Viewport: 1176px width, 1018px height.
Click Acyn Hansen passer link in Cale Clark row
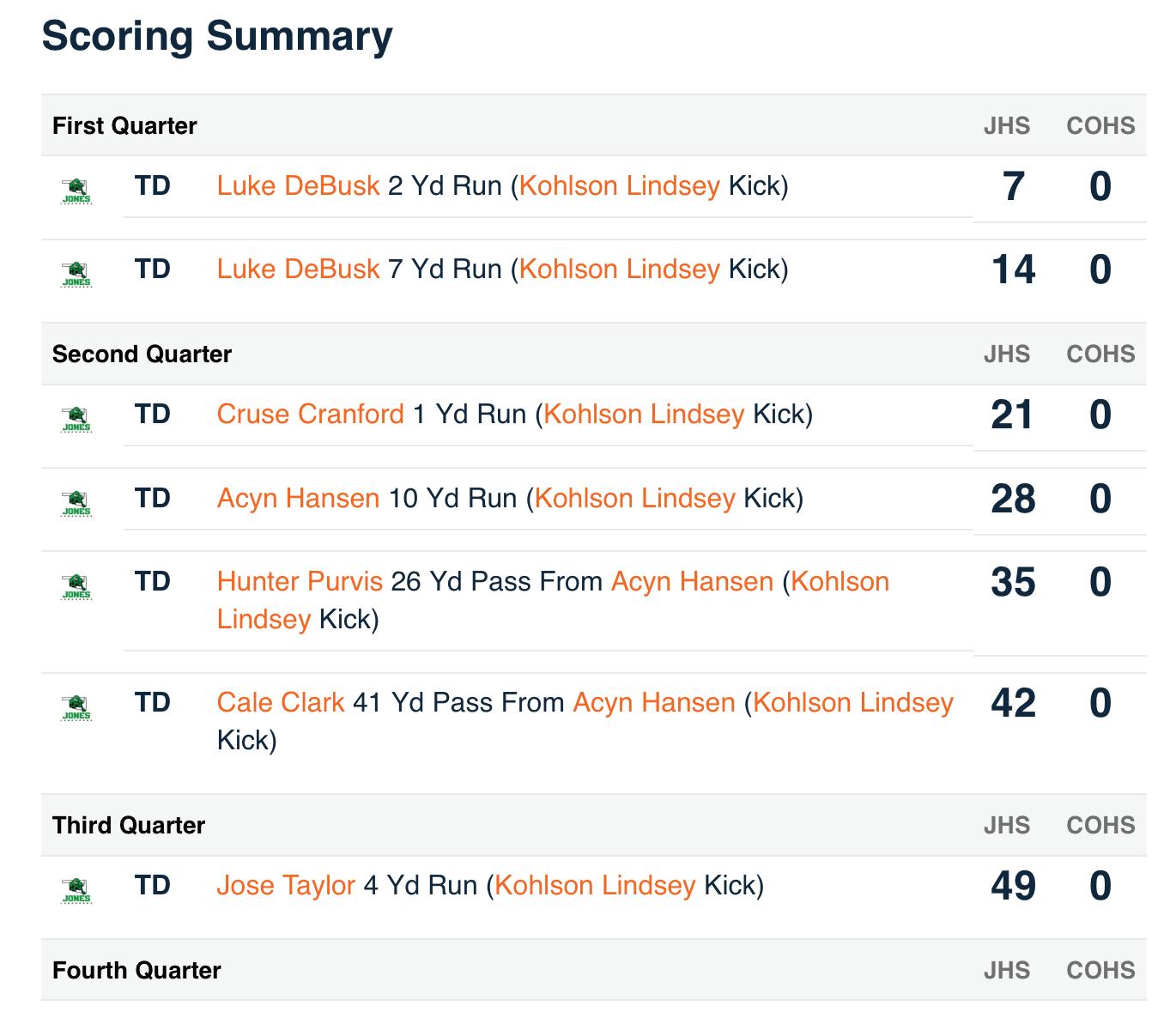653,702
